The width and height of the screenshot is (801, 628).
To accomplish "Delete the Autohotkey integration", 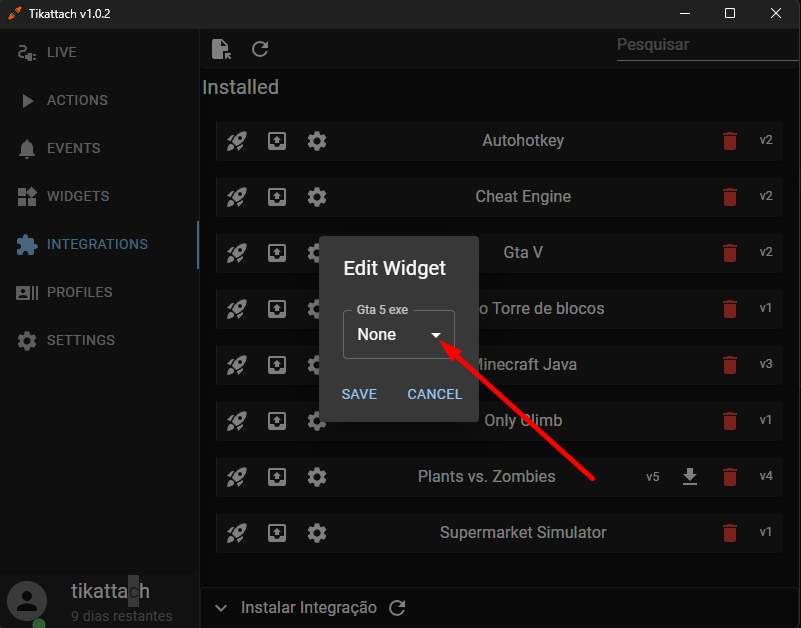I will point(730,141).
